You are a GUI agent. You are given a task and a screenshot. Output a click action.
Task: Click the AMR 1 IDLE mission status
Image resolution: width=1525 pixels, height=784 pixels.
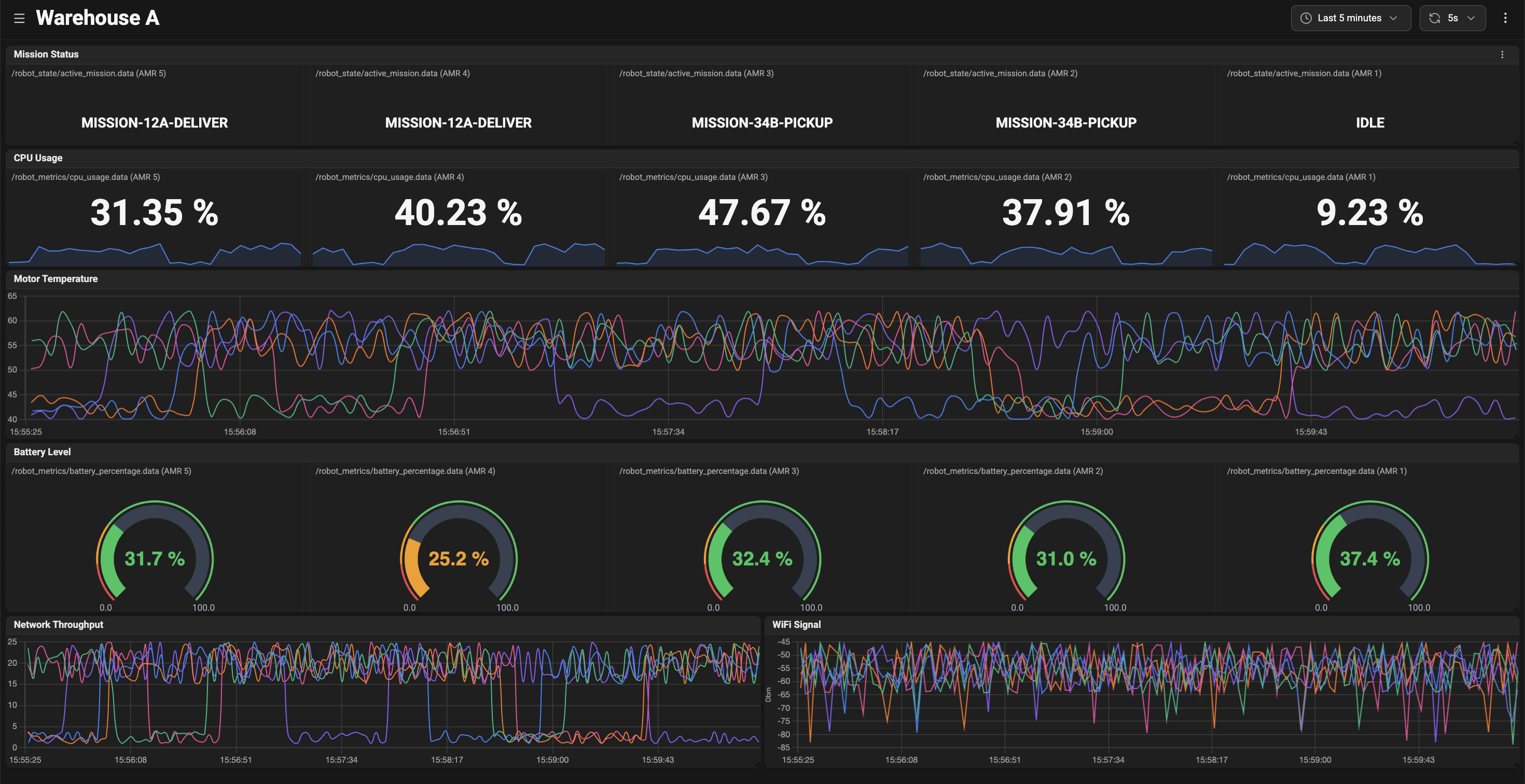pos(1370,122)
